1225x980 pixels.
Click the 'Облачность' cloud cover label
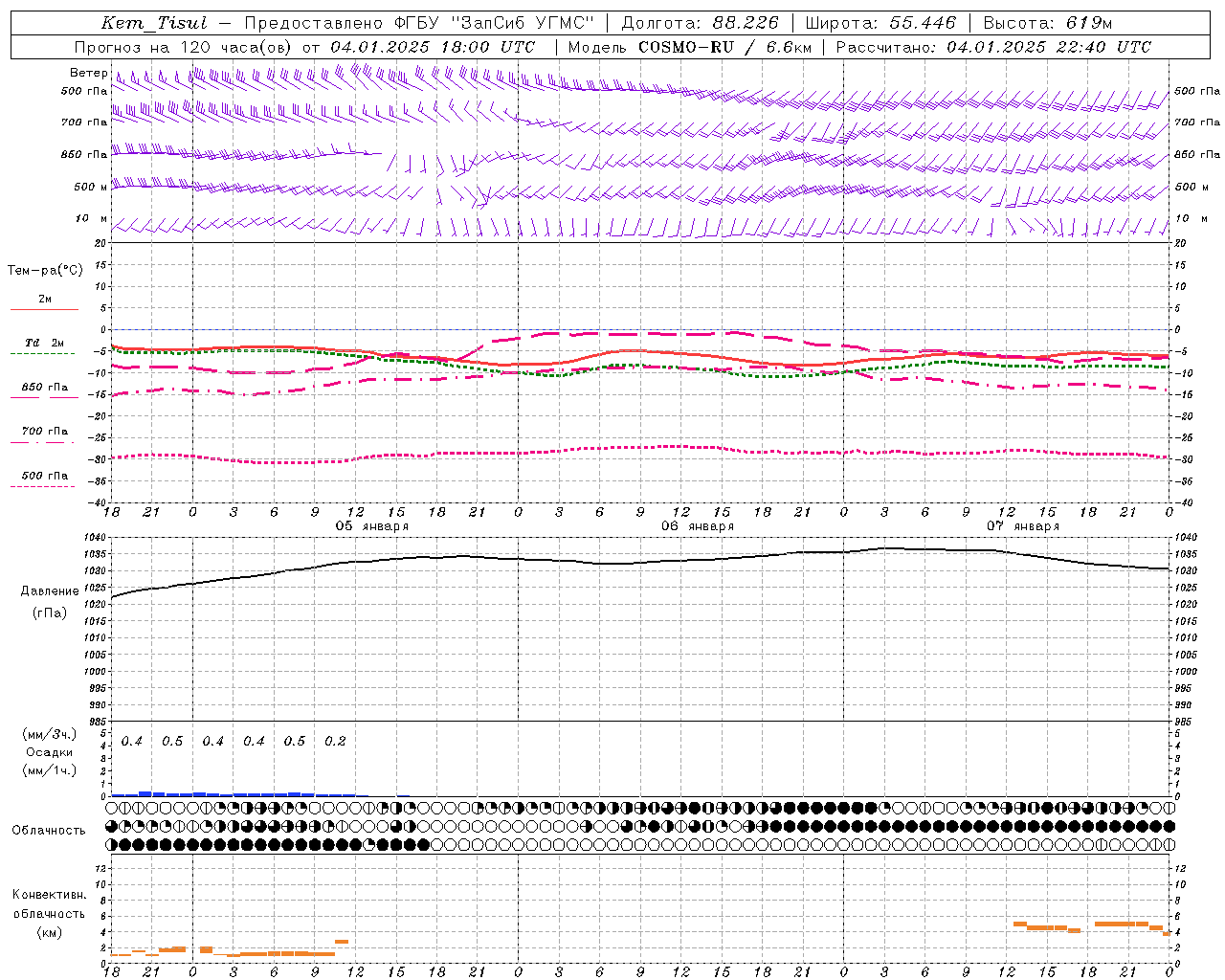49,831
